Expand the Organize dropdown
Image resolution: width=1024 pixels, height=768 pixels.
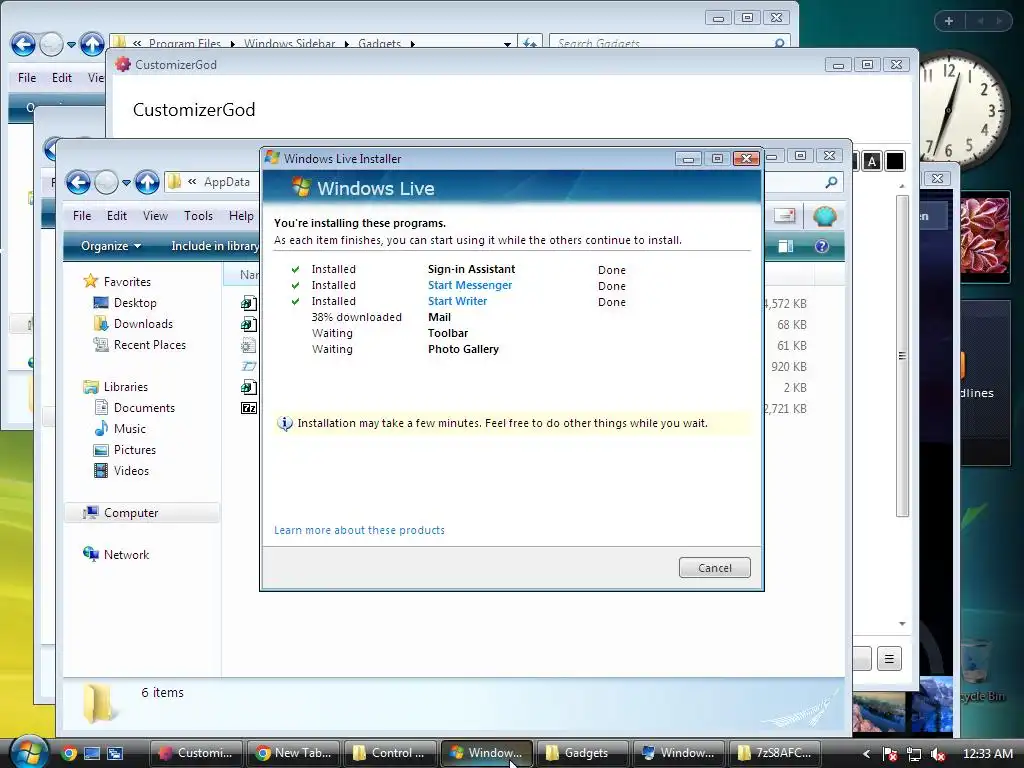click(x=111, y=246)
